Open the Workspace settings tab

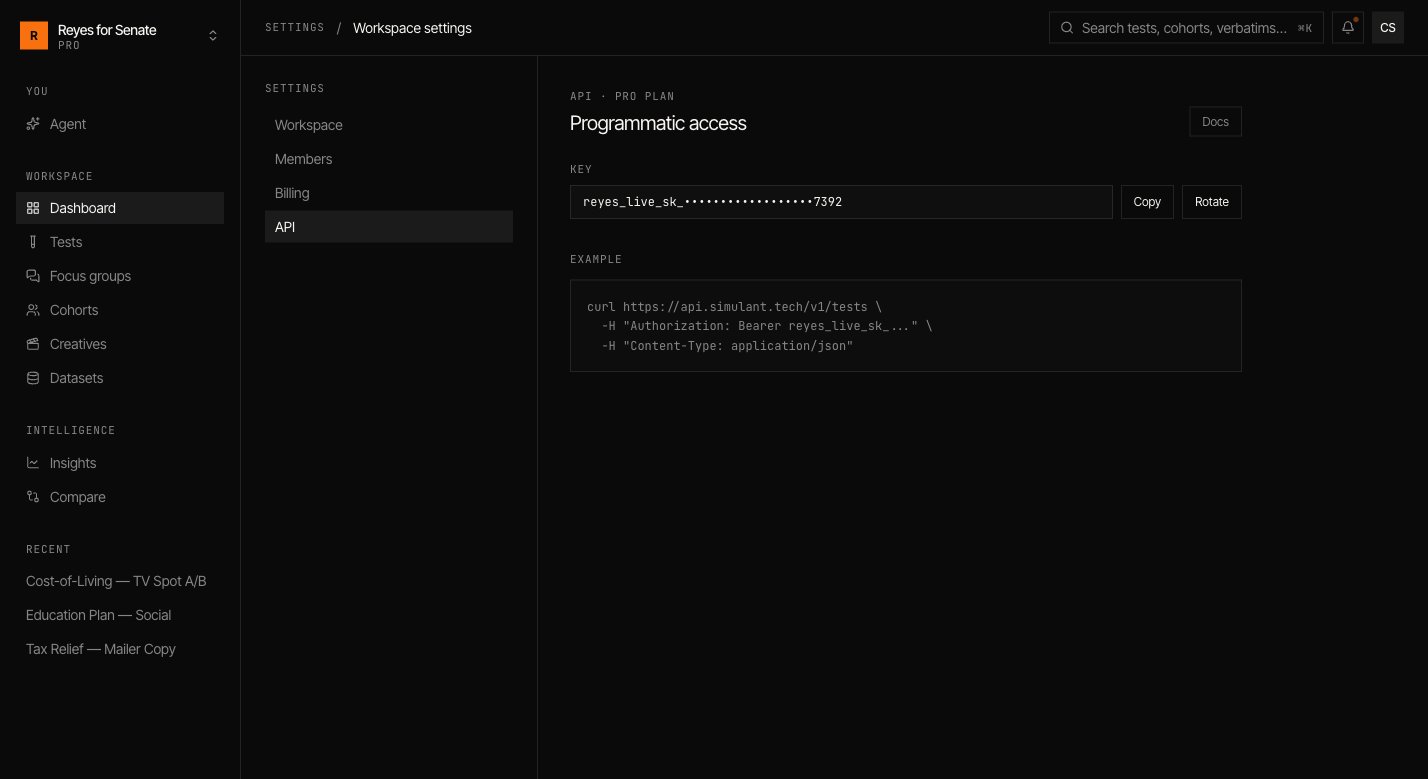[389, 125]
